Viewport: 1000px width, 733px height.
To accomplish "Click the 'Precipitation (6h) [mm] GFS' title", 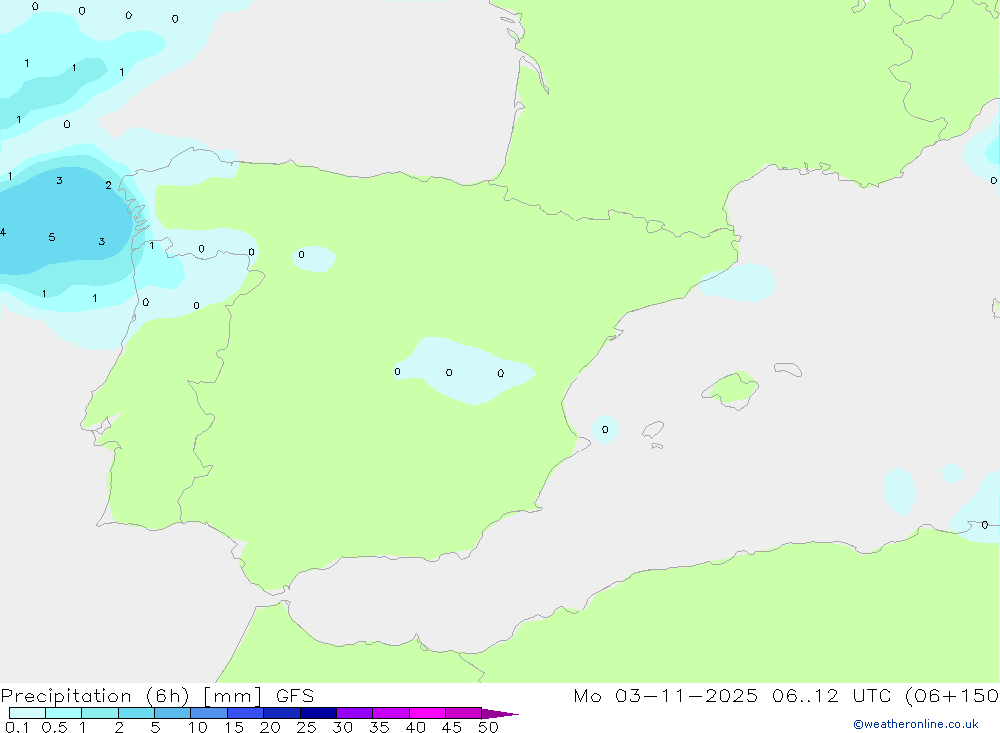I will coord(158,696).
